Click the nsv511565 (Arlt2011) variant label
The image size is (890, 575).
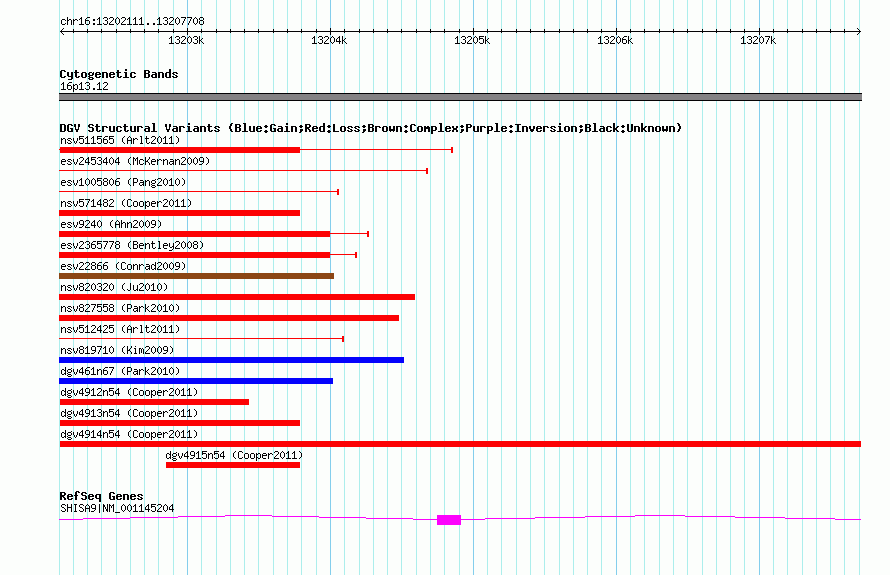120,140
